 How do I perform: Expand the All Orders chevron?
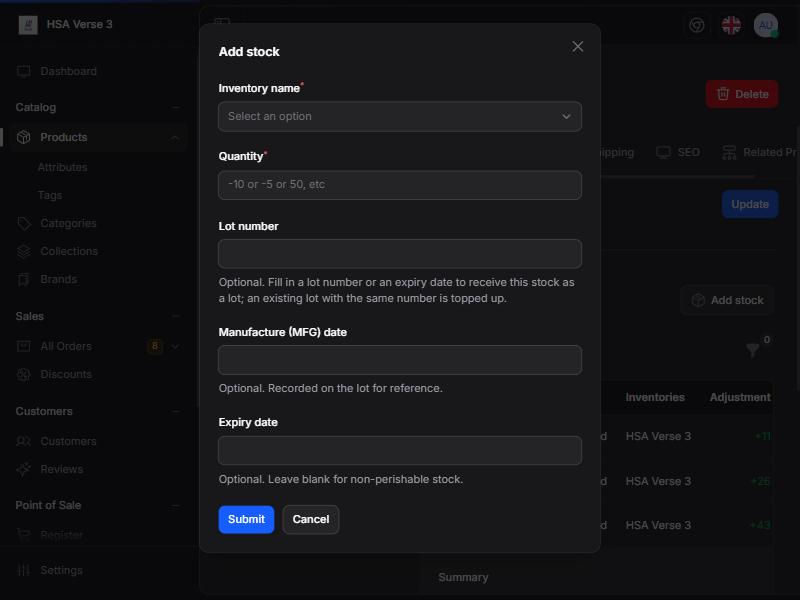click(x=175, y=346)
